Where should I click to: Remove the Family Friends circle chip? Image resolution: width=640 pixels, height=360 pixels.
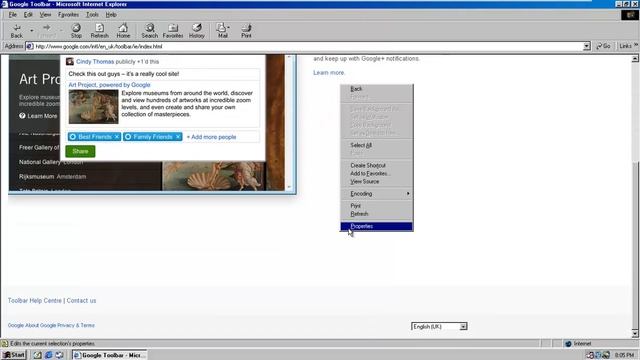coord(178,137)
